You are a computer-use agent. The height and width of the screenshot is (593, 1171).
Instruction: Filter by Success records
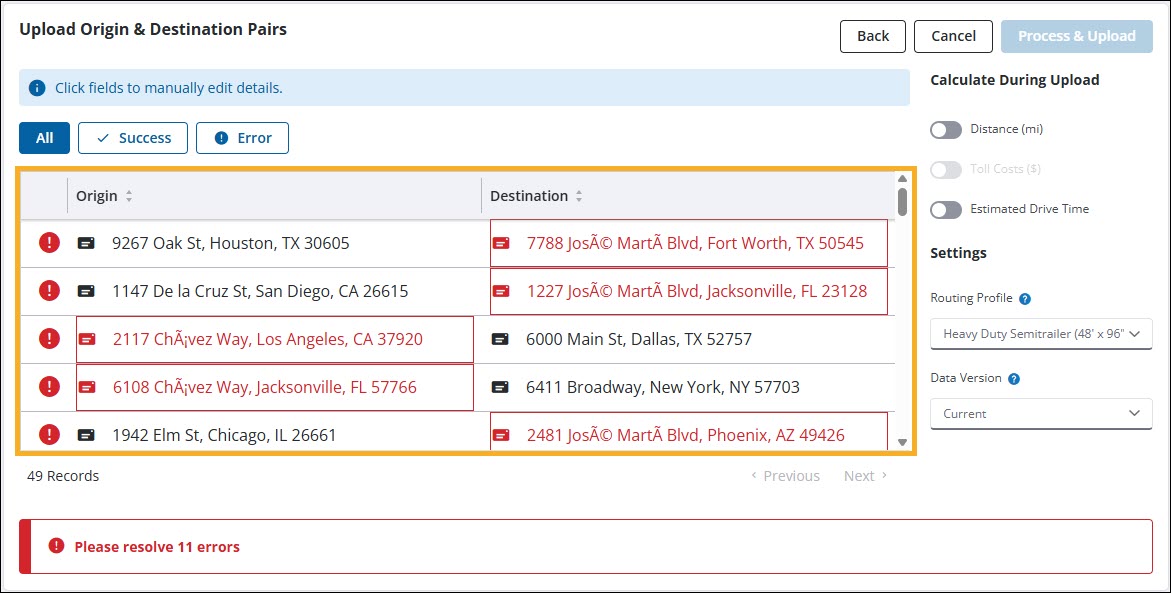pyautogui.click(x=133, y=138)
